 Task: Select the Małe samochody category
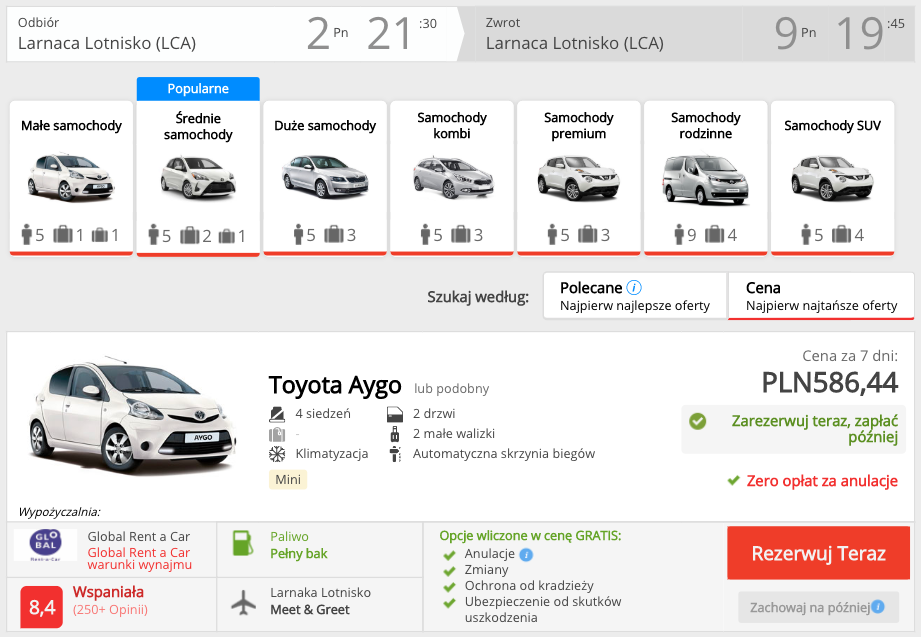click(x=71, y=178)
